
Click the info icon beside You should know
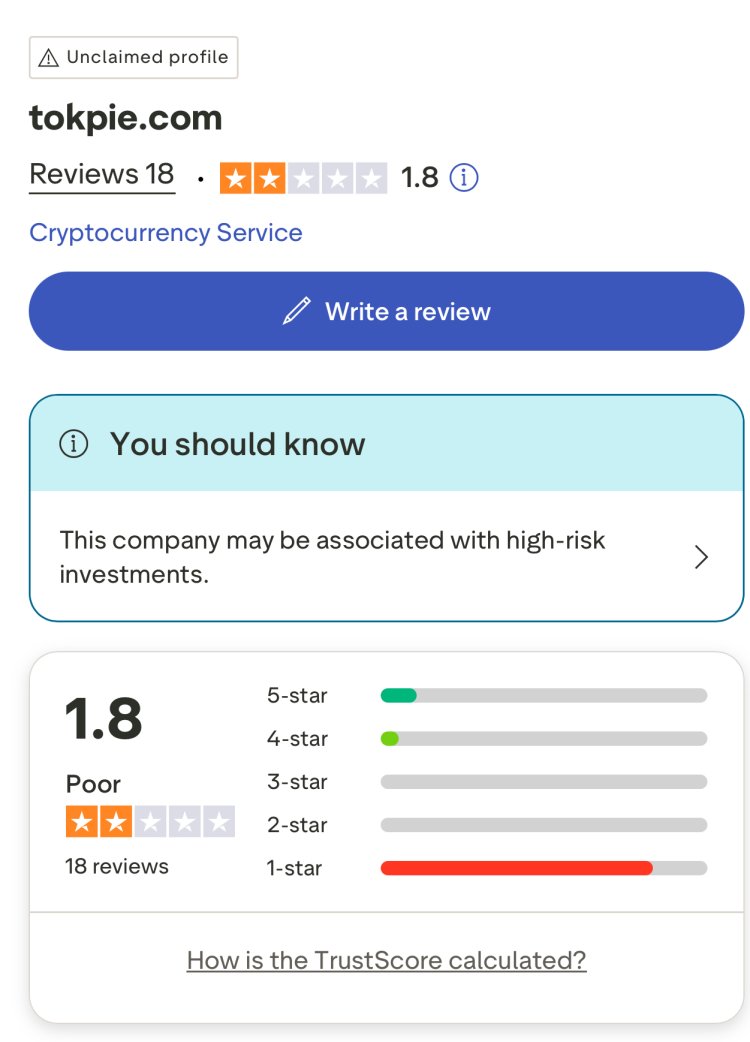click(x=74, y=444)
